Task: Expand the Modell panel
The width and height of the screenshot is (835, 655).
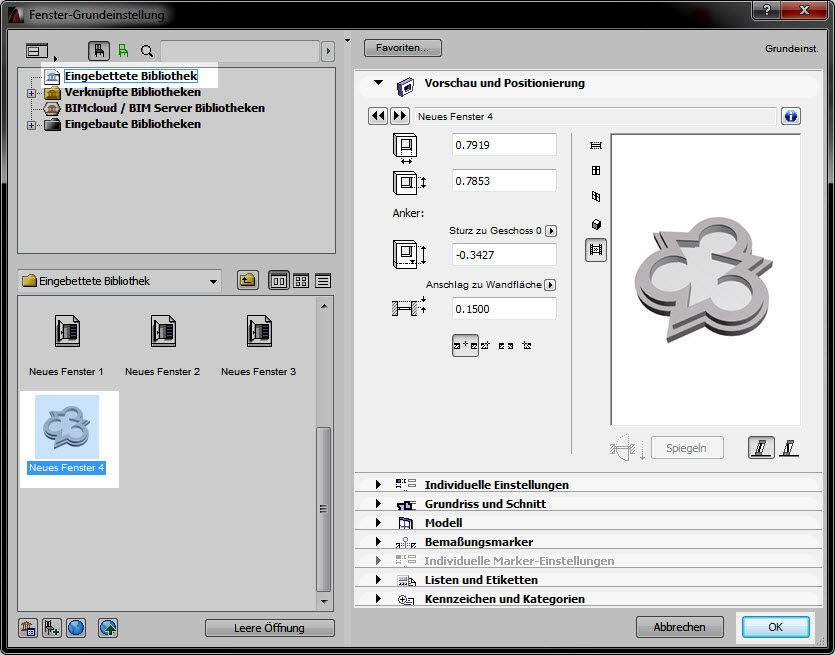Action: [378, 523]
